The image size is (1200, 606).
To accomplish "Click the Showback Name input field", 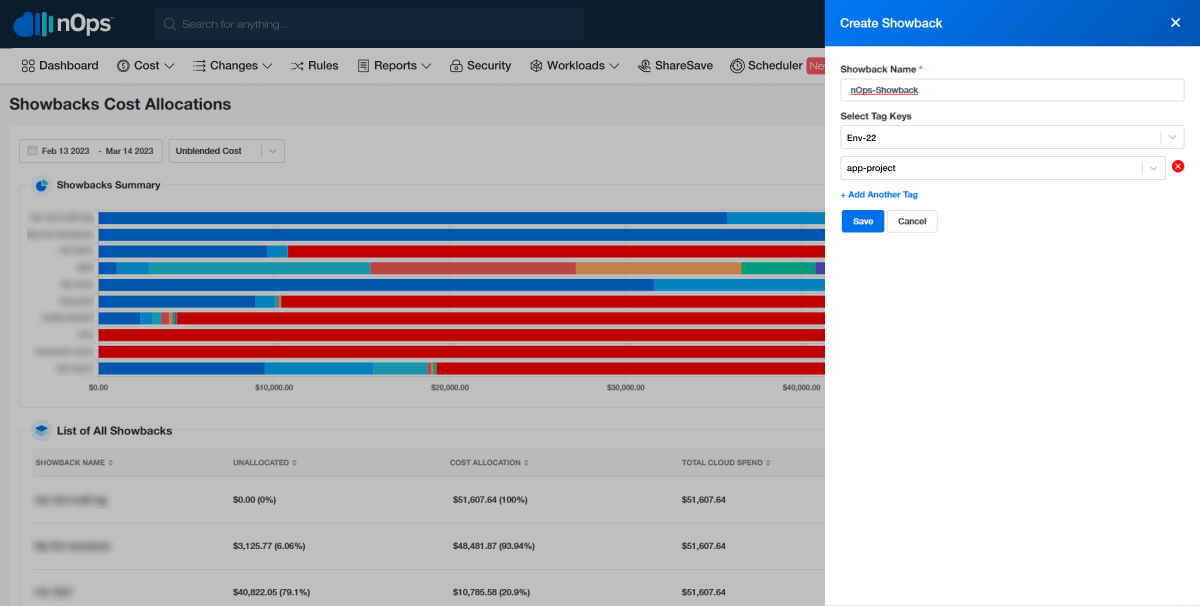I will click(1010, 89).
